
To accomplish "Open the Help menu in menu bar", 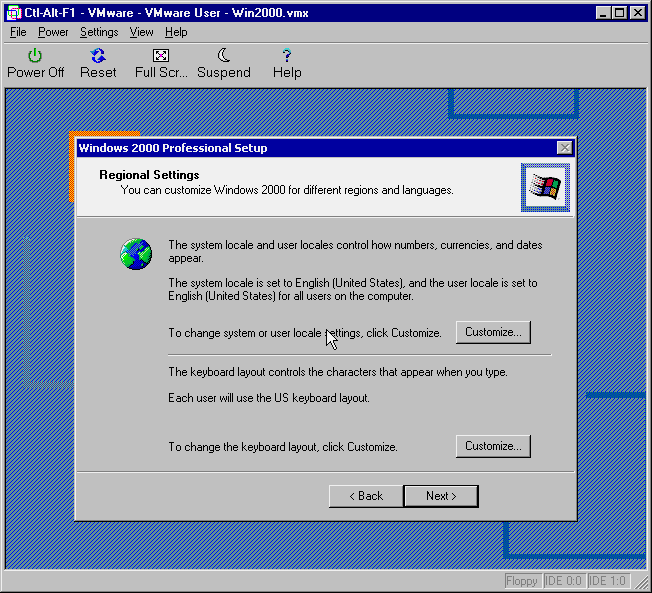I will coord(176,32).
